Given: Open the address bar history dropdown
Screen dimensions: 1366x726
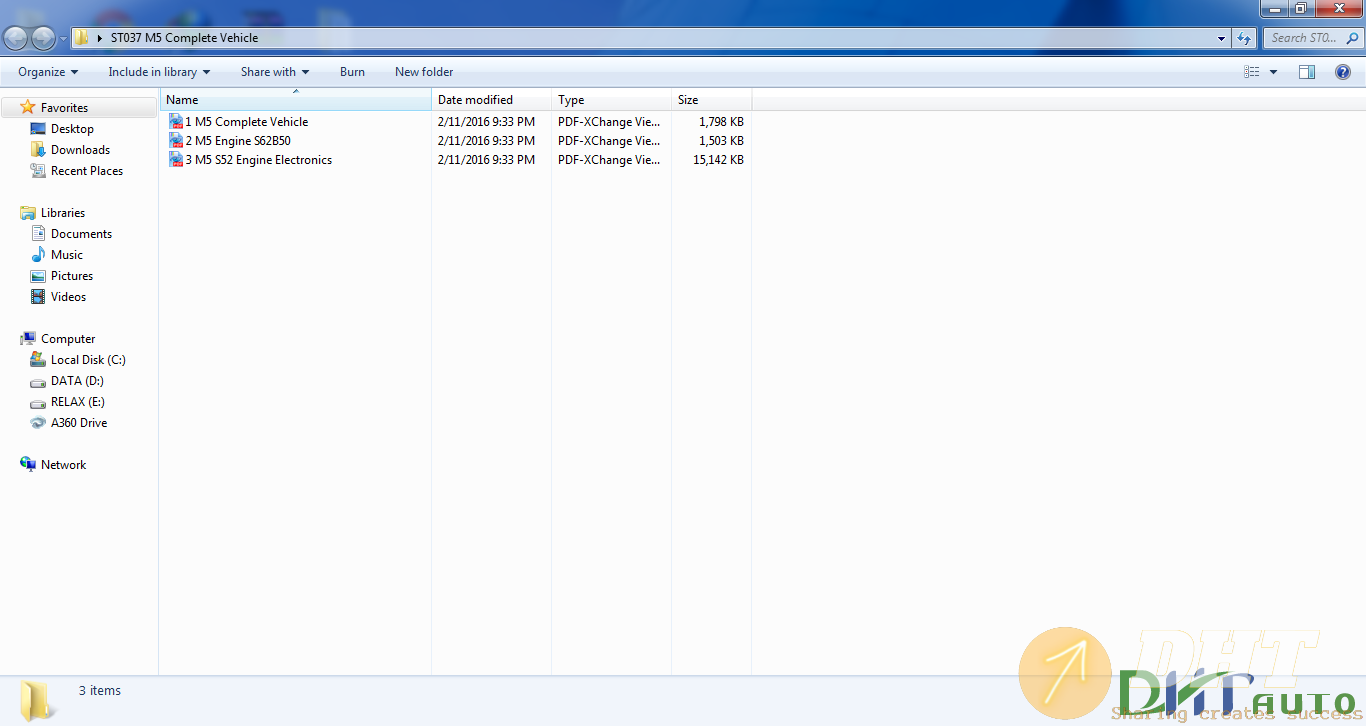Looking at the screenshot, I should (1222, 38).
